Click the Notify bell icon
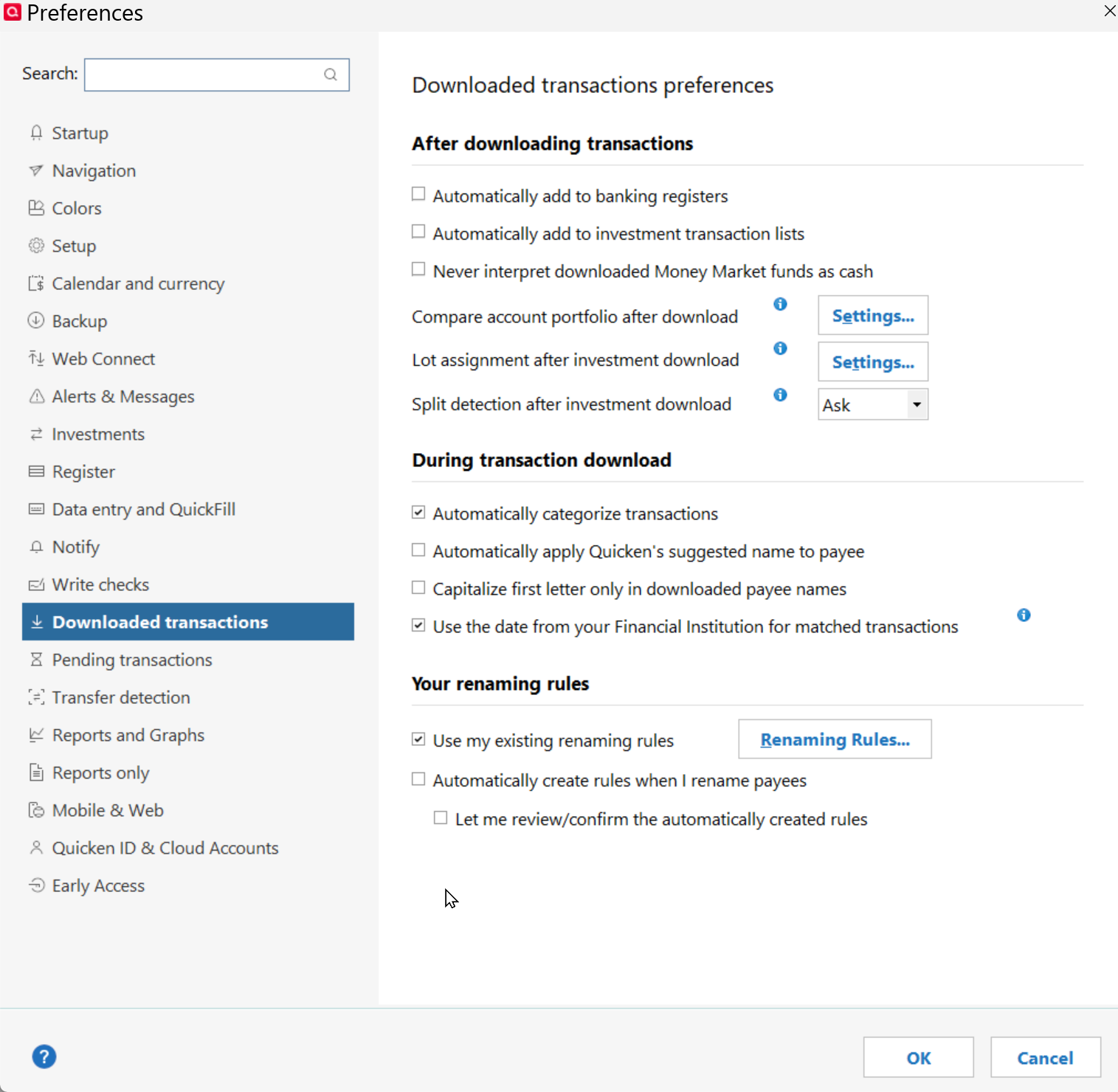 (x=36, y=547)
